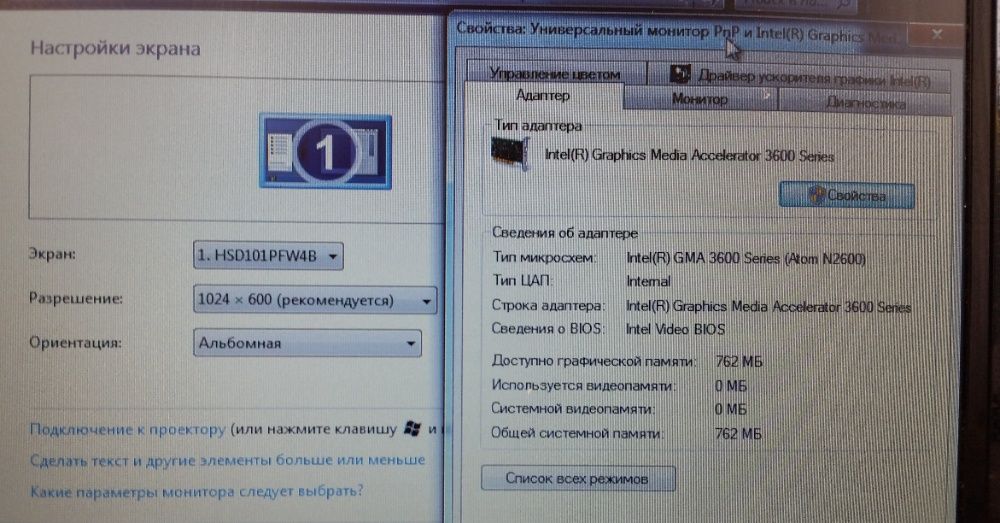Screen dimensions: 1000x523
Task: Click the 762 МБ value of Доступно графической памяти
Action: click(x=739, y=362)
